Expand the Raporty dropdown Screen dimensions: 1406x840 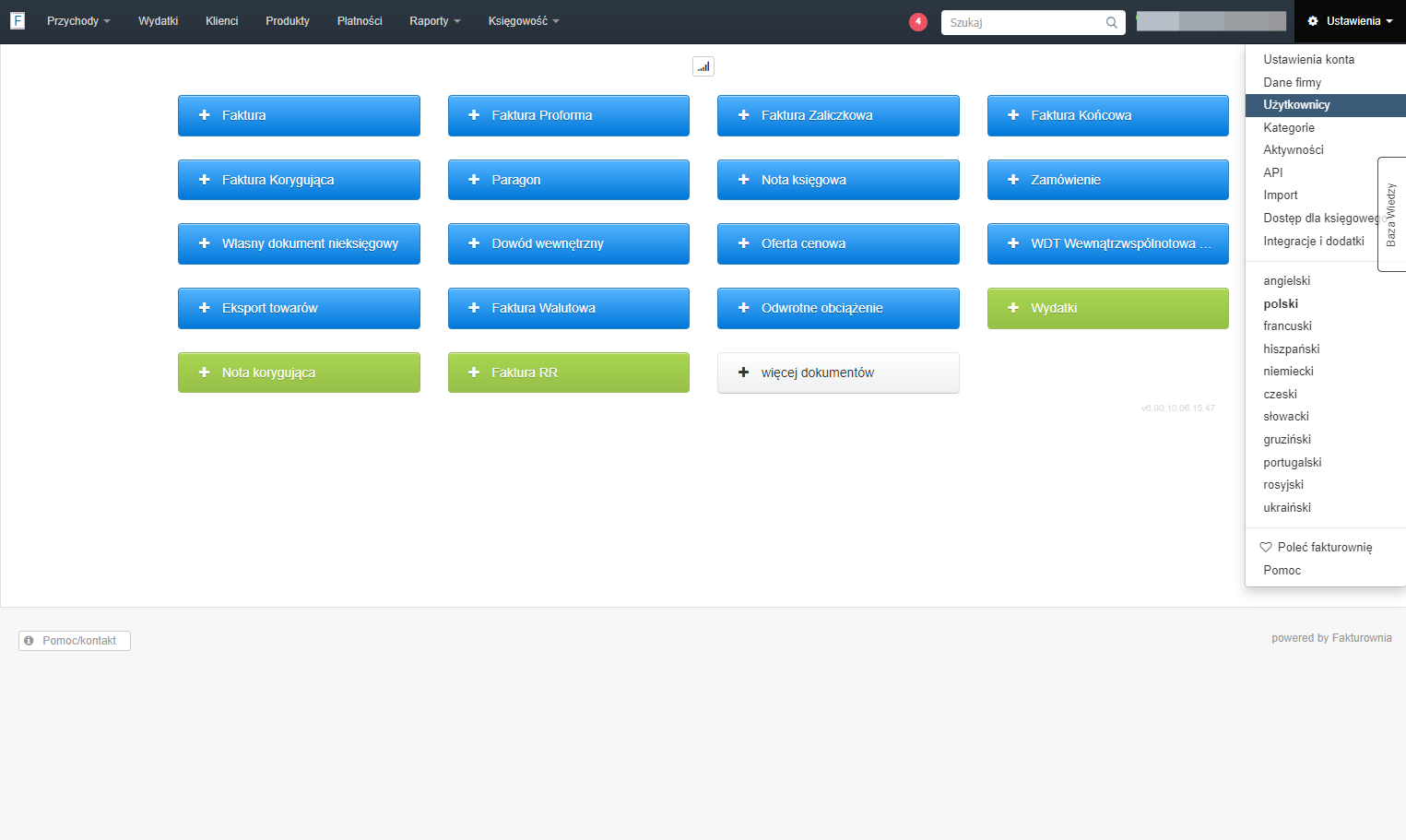(435, 21)
